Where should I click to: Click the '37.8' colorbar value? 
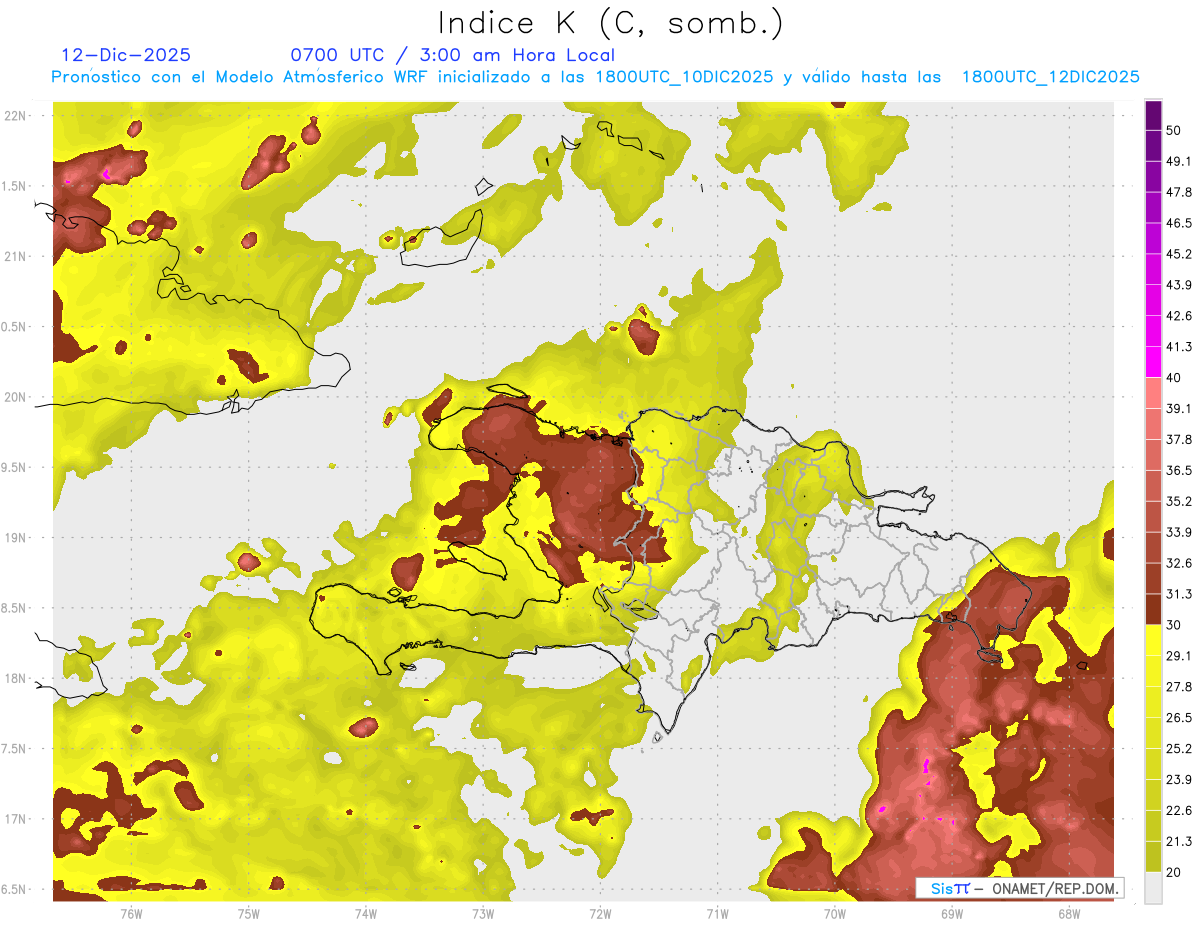click(x=1179, y=440)
